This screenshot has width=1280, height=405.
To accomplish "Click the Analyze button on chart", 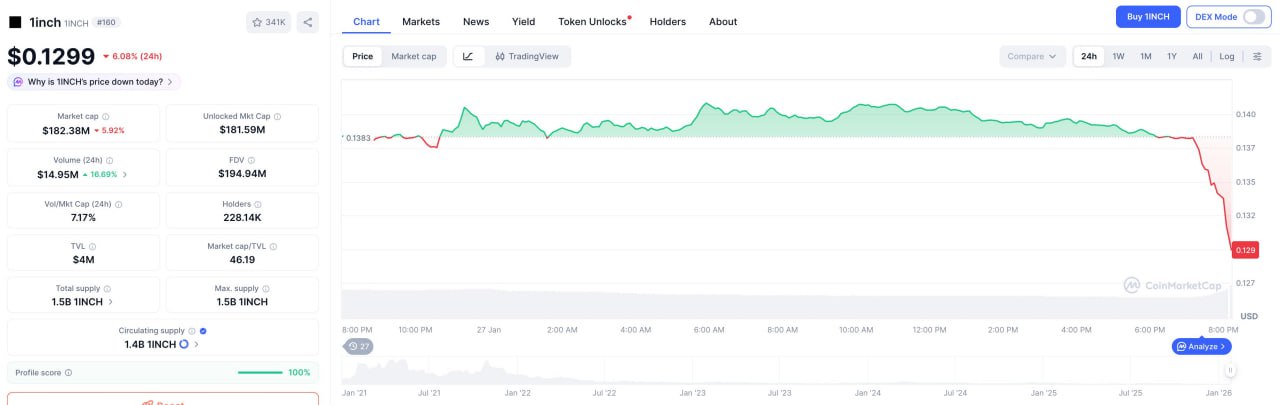I will pos(1201,346).
